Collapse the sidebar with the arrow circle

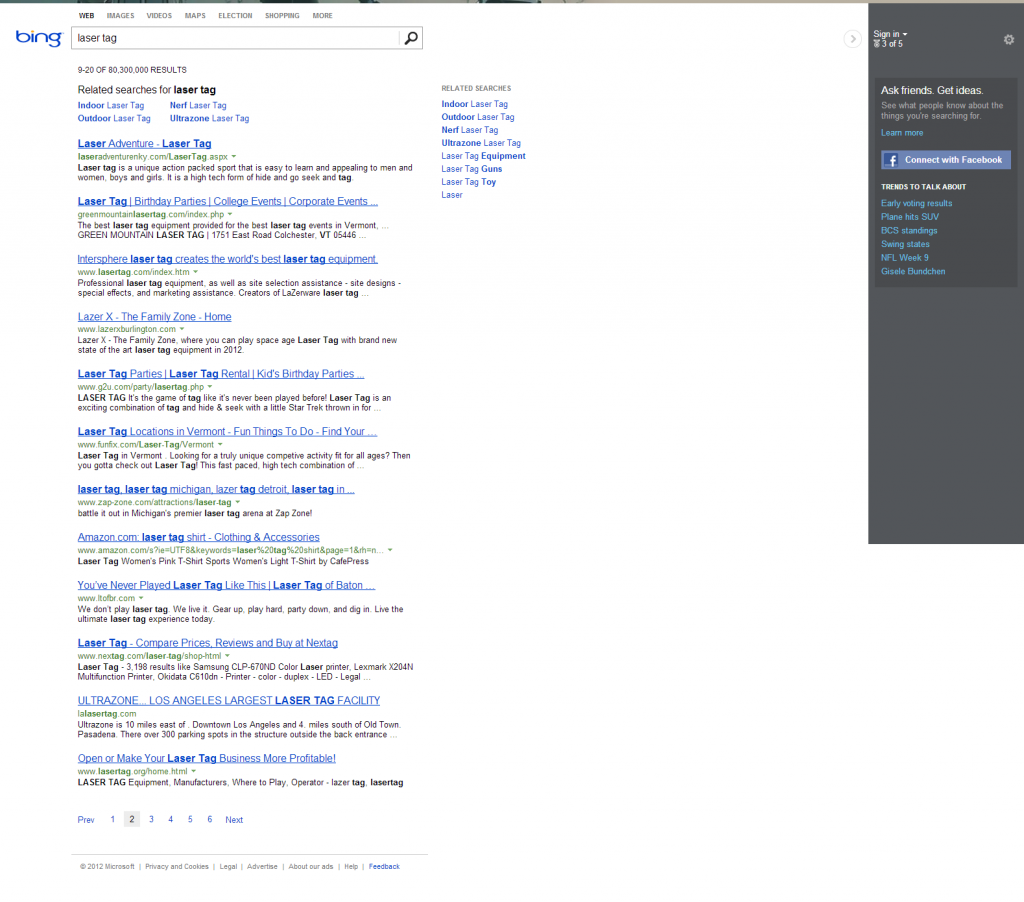point(852,39)
